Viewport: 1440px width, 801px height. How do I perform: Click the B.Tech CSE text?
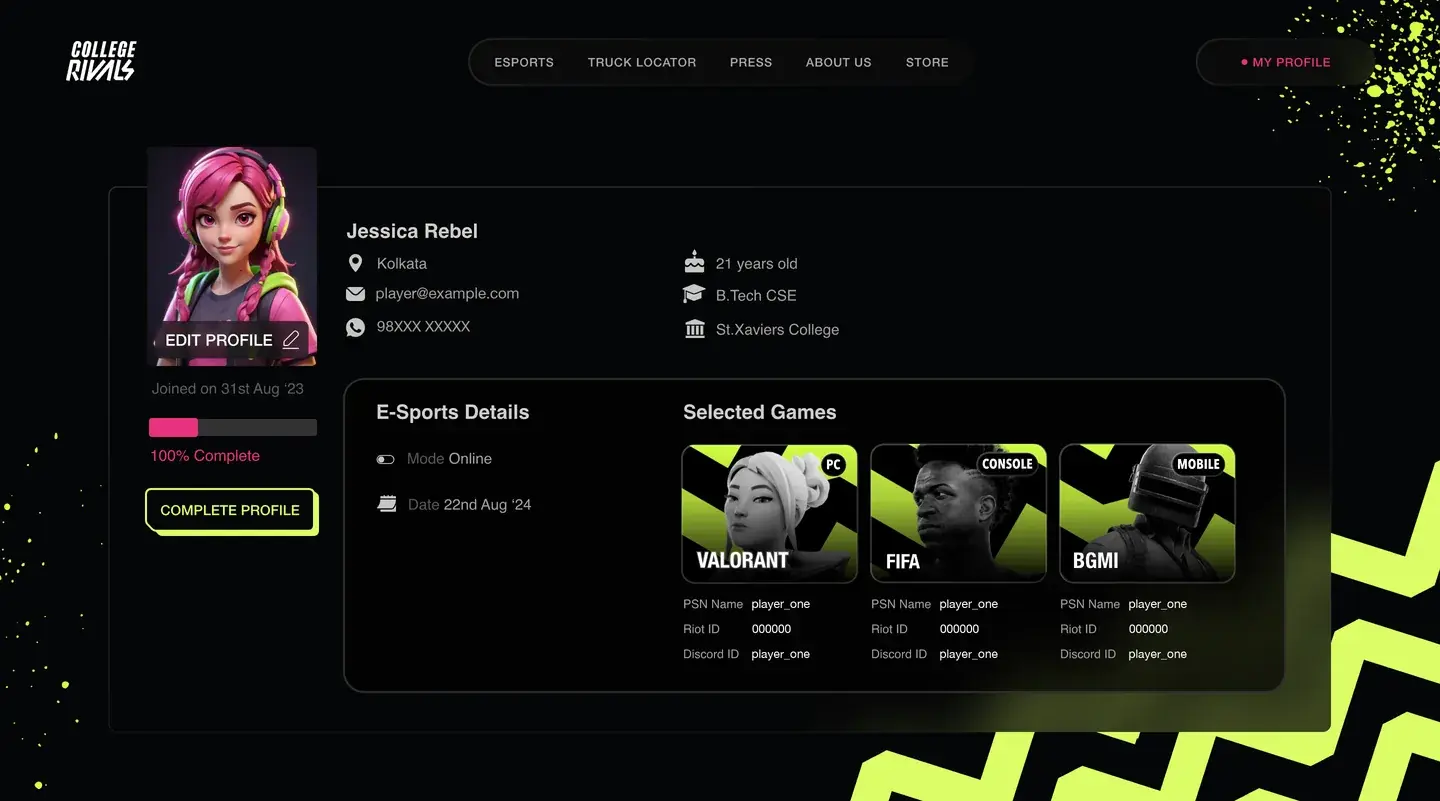tap(756, 296)
